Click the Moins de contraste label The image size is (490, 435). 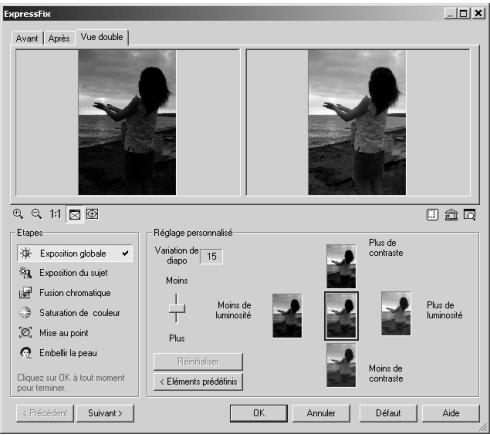(x=386, y=373)
